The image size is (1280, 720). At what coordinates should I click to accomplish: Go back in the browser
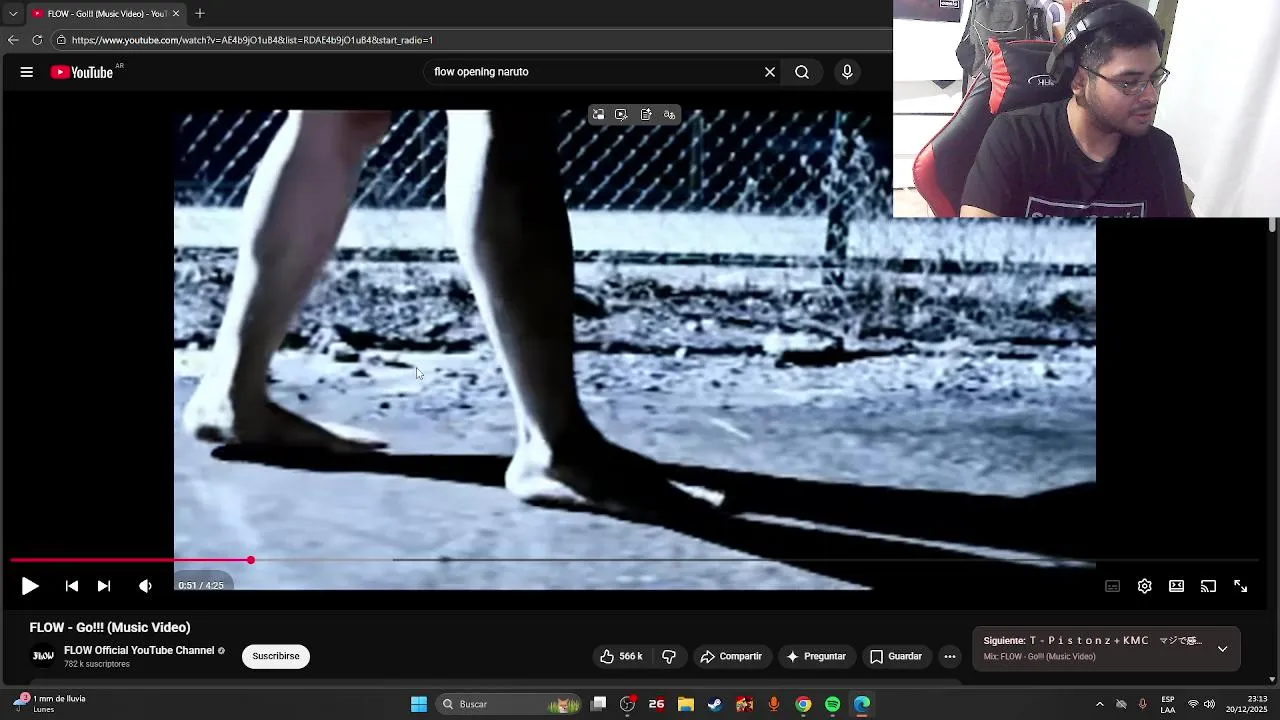pyautogui.click(x=13, y=40)
